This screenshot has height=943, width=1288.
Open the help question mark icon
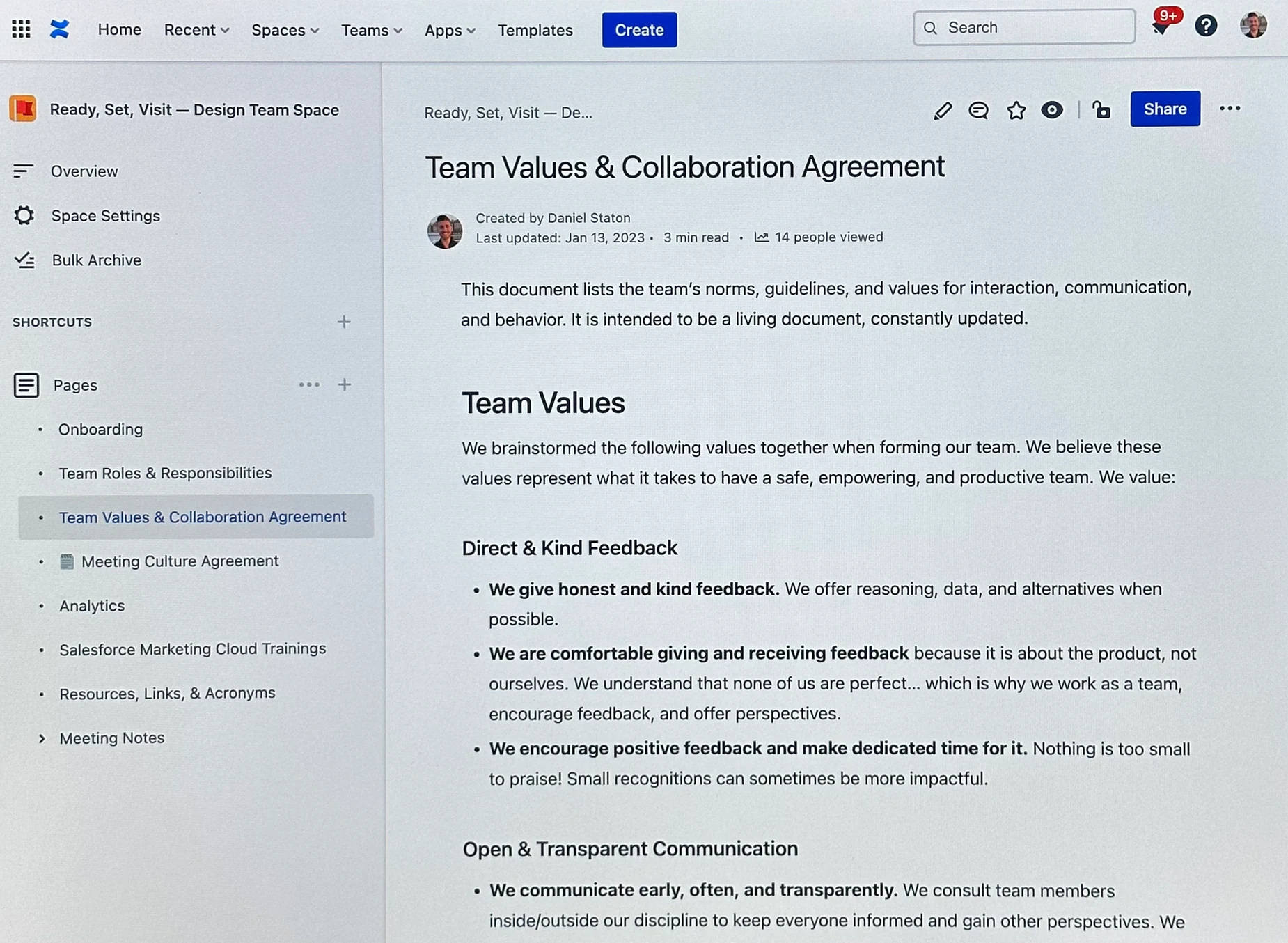click(x=1206, y=26)
